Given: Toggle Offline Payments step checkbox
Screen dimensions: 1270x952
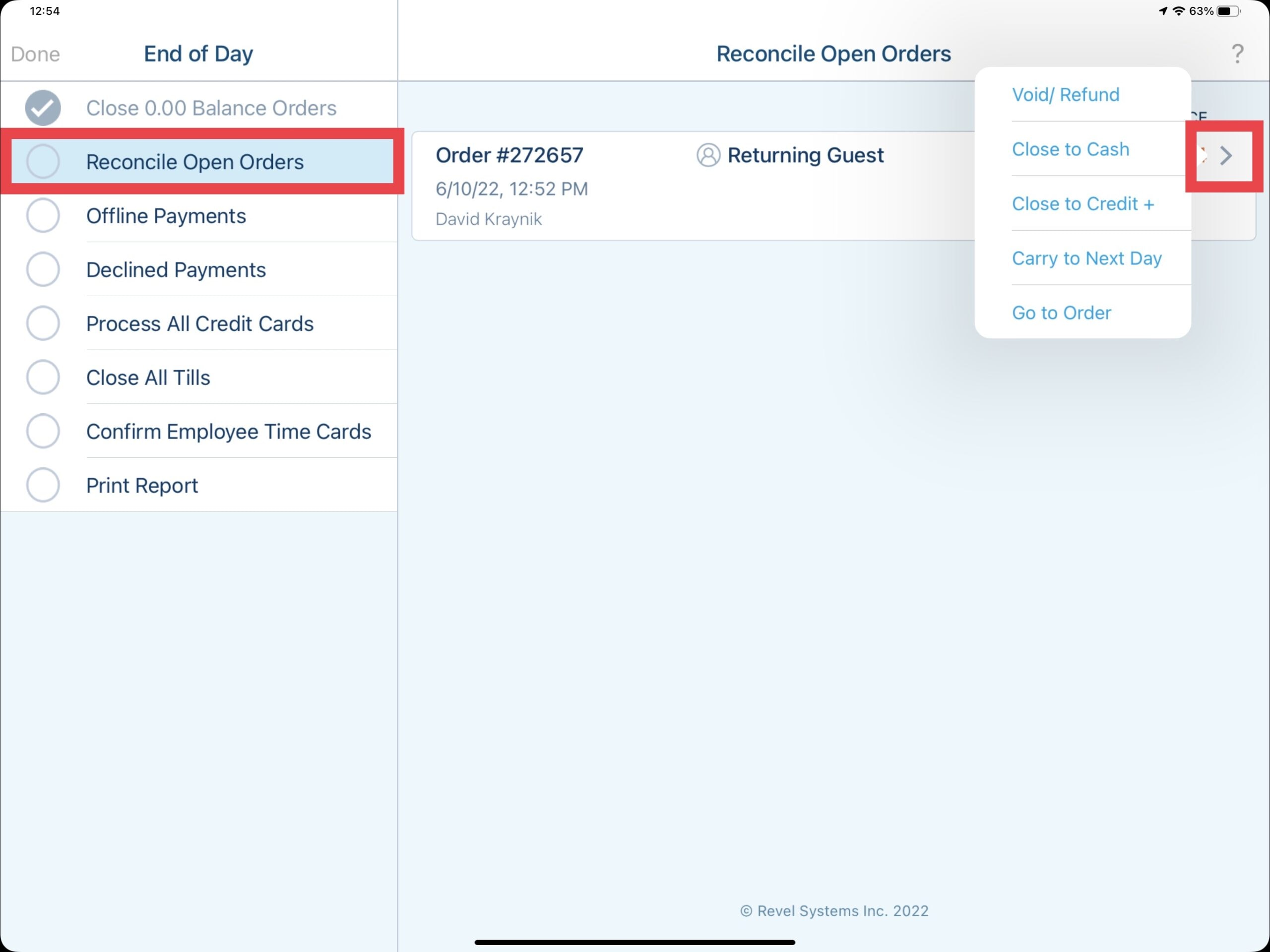Looking at the screenshot, I should 43,215.
